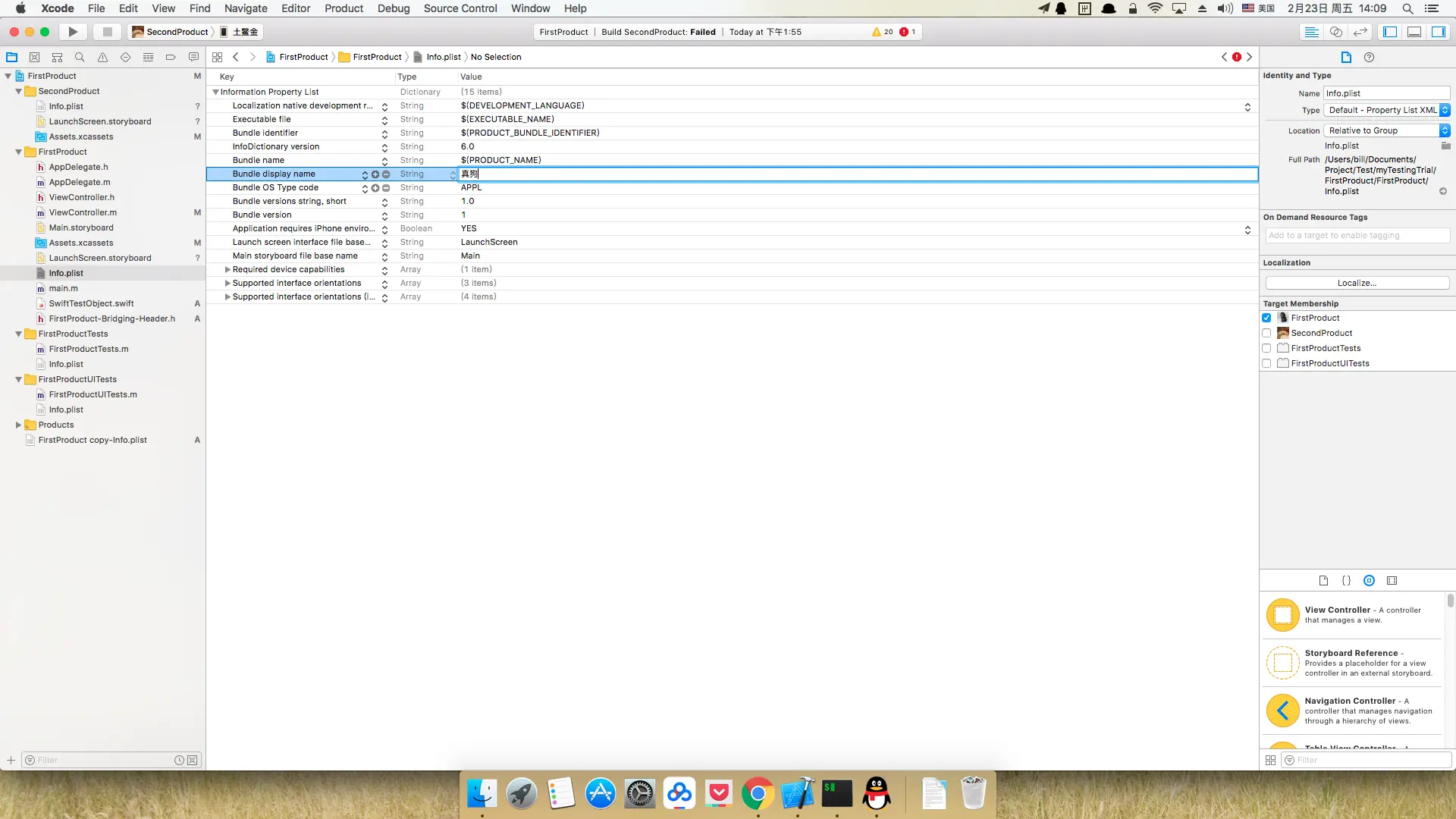Click the Stop build button
Screen dimensions: 1456x819
pos(107,32)
